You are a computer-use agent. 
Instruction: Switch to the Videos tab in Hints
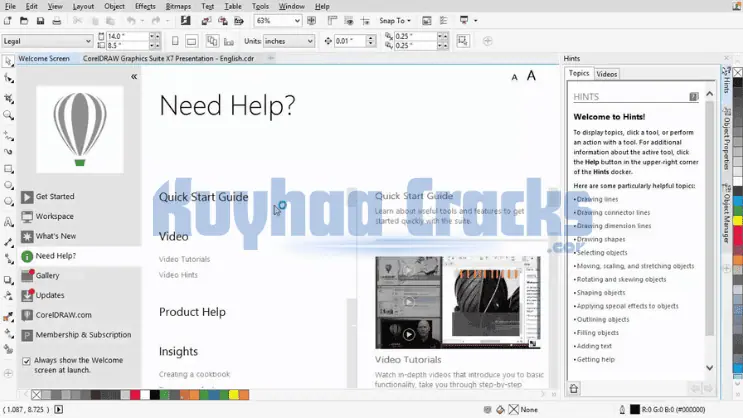[606, 74]
